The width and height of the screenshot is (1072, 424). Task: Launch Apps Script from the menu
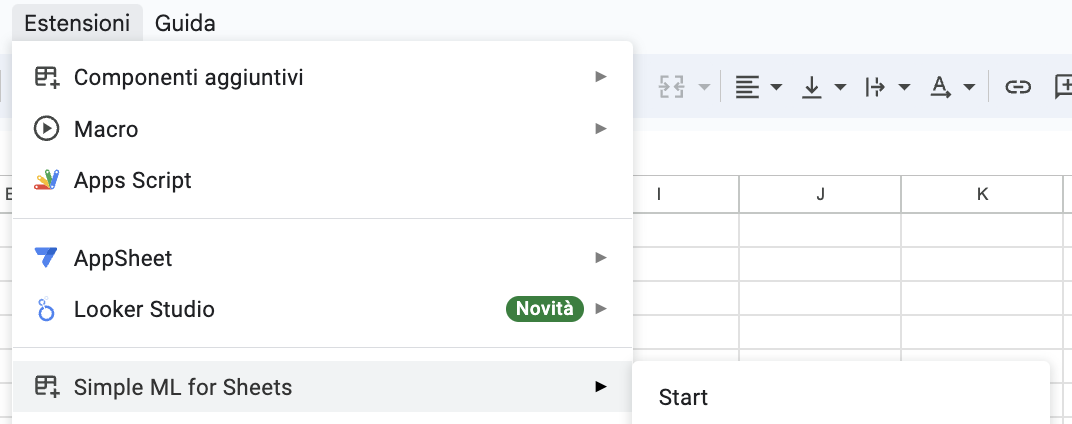322,181
